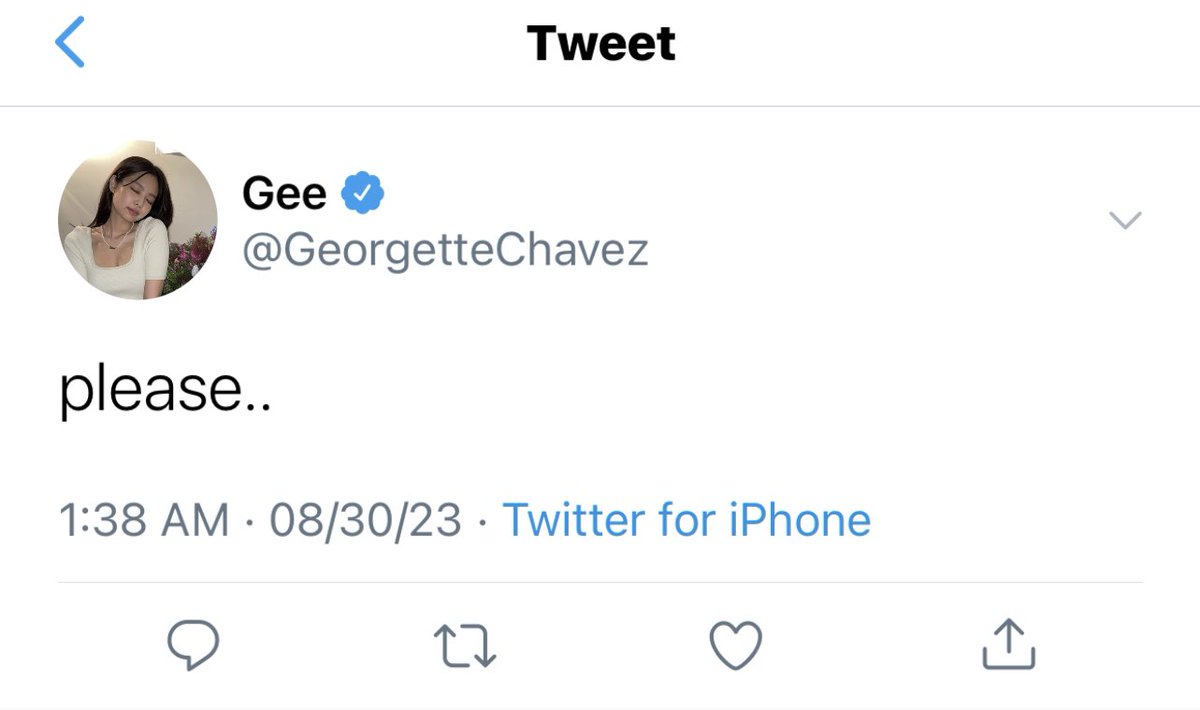Open profile via display name Gee

tap(284, 192)
